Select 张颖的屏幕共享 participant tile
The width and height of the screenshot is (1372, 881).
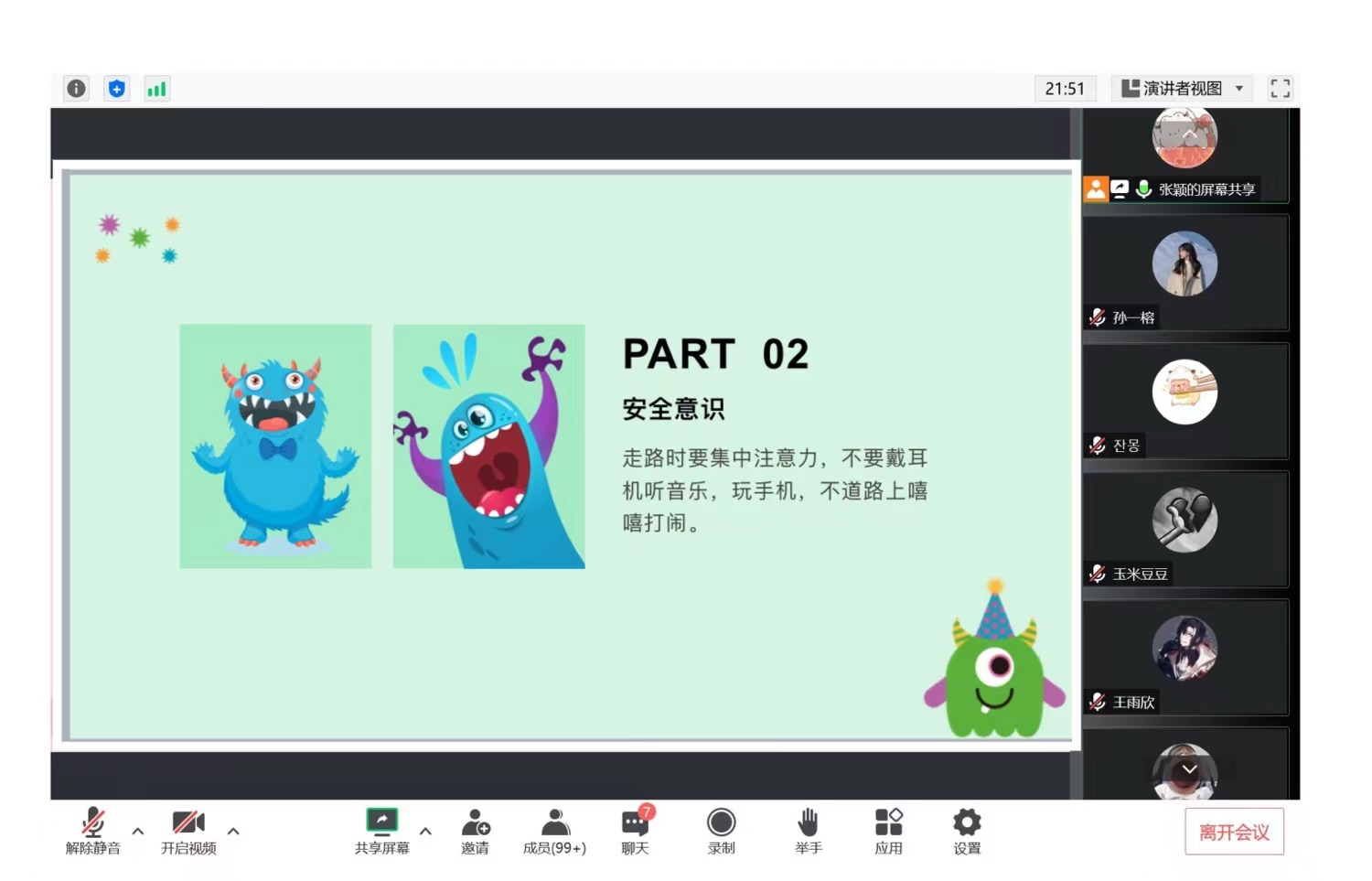pyautogui.click(x=1185, y=155)
